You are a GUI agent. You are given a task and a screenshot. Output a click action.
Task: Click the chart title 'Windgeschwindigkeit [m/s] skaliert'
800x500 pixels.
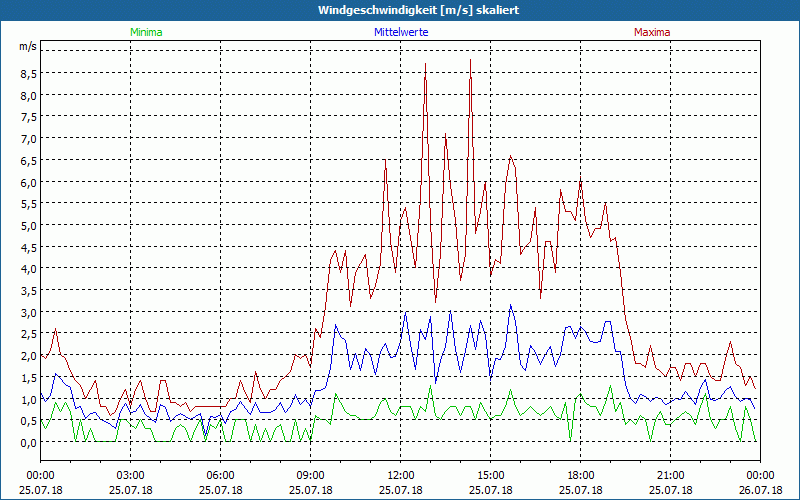point(418,10)
